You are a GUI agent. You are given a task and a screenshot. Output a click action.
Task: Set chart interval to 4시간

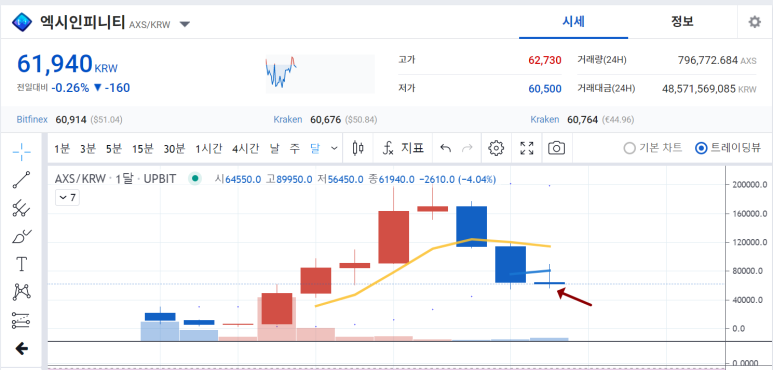point(246,148)
